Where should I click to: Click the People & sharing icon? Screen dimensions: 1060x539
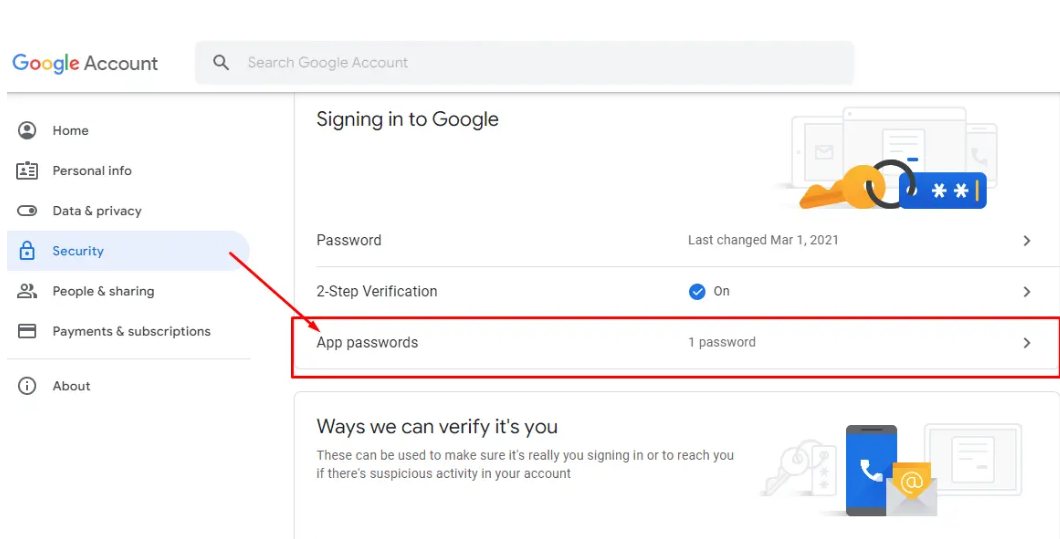click(27, 291)
